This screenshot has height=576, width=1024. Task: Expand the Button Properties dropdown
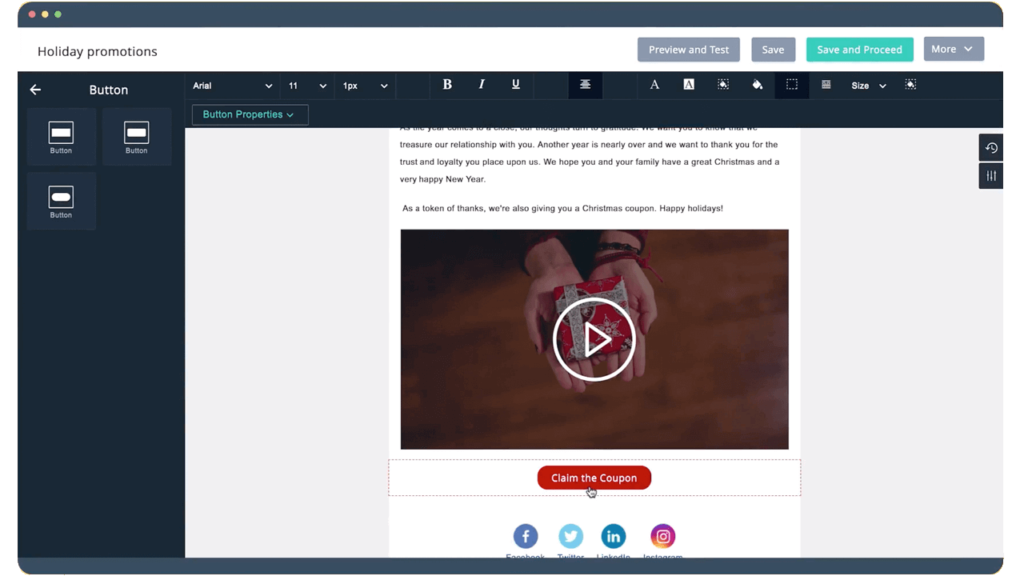249,115
